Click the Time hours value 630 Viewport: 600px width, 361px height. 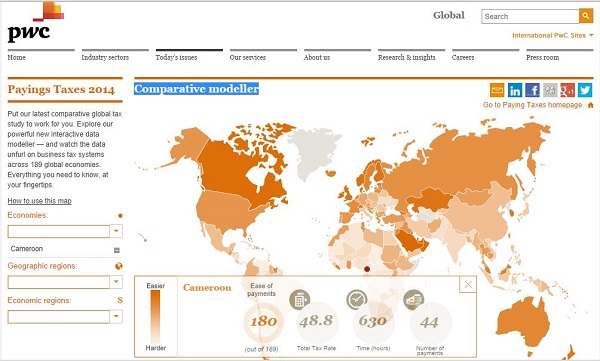372,321
